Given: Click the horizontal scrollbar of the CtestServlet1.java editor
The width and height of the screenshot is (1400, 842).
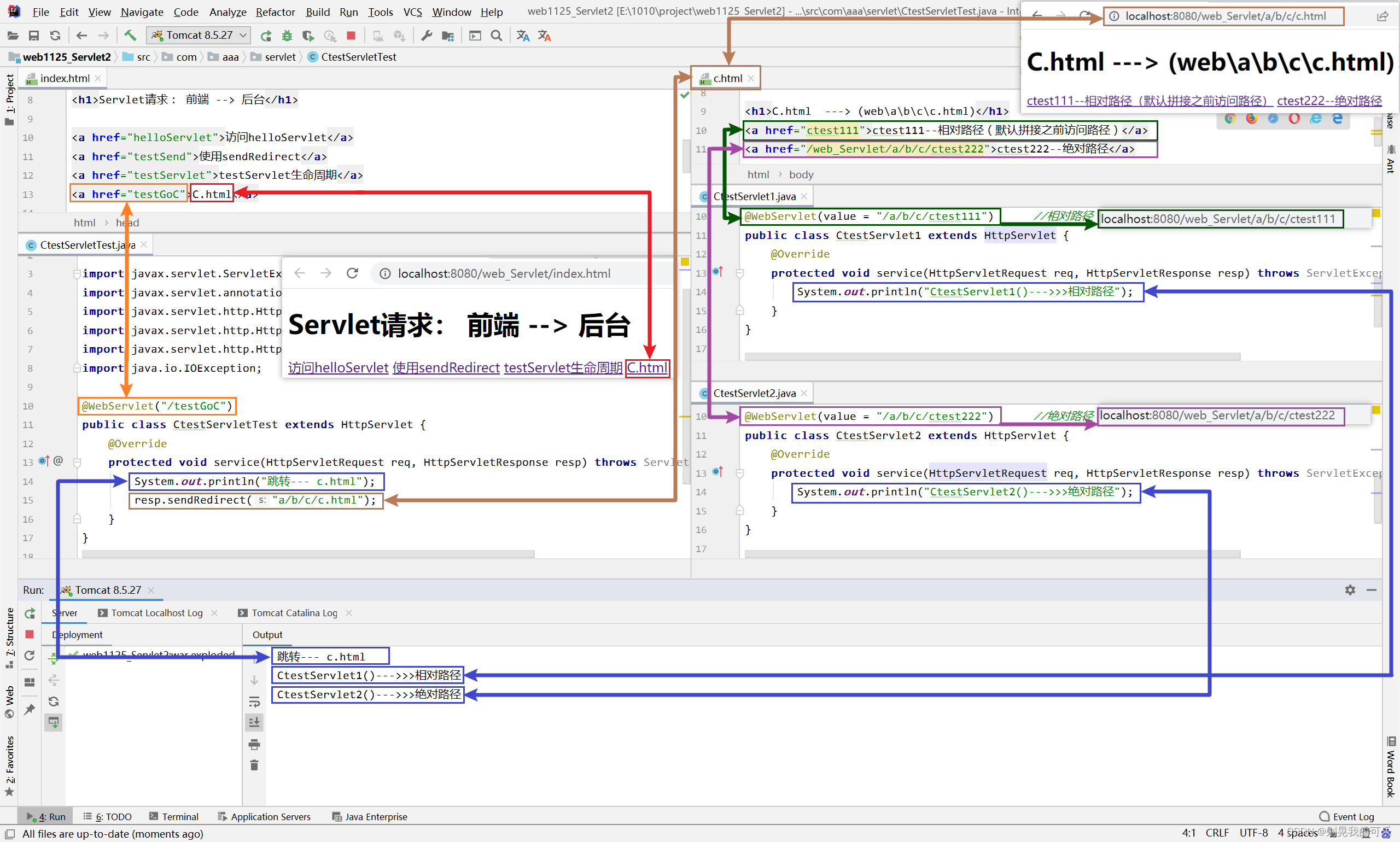Looking at the screenshot, I should [x=992, y=357].
